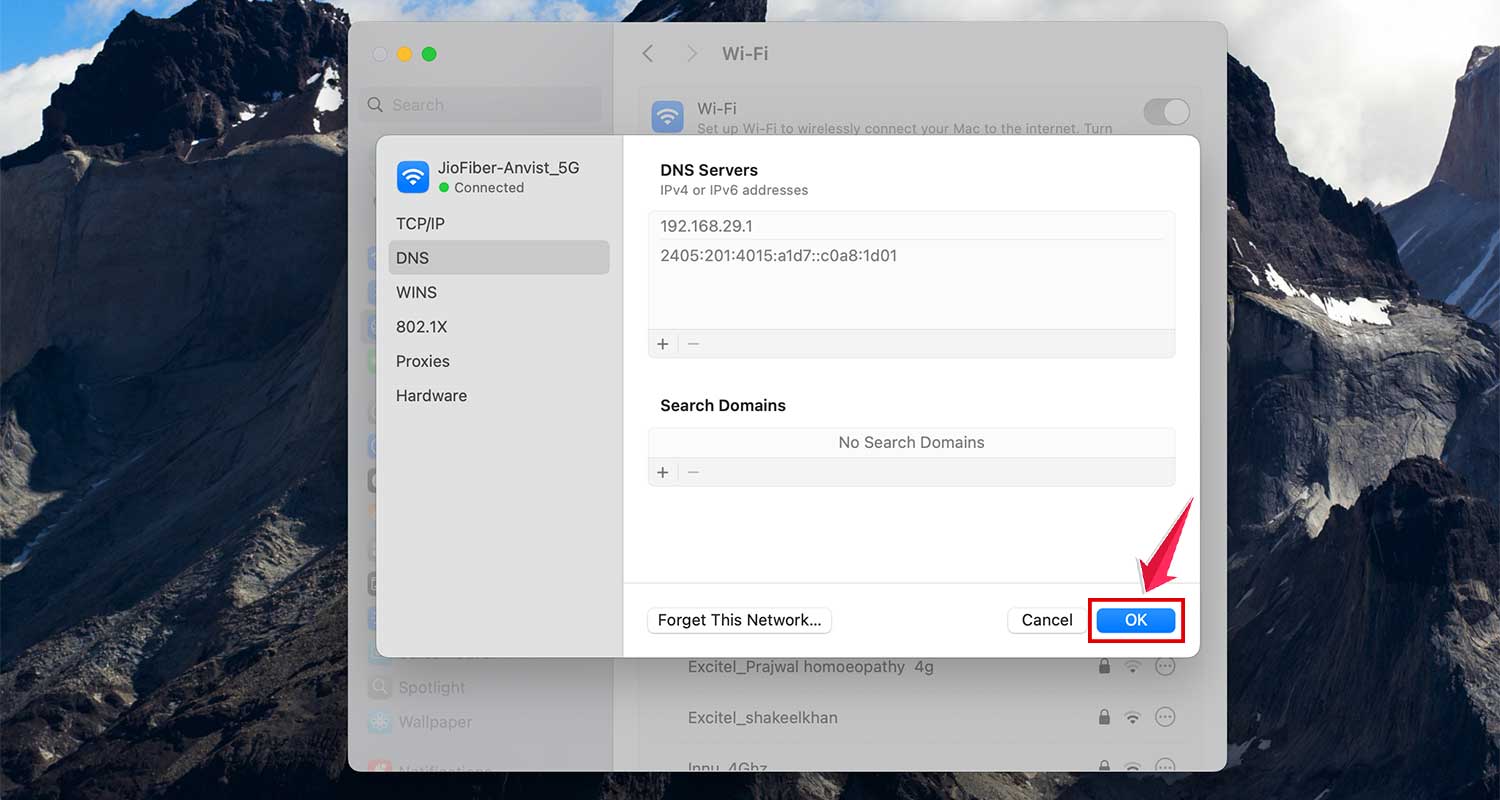Click the add DNS server plus icon
1500x800 pixels.
tap(663, 343)
